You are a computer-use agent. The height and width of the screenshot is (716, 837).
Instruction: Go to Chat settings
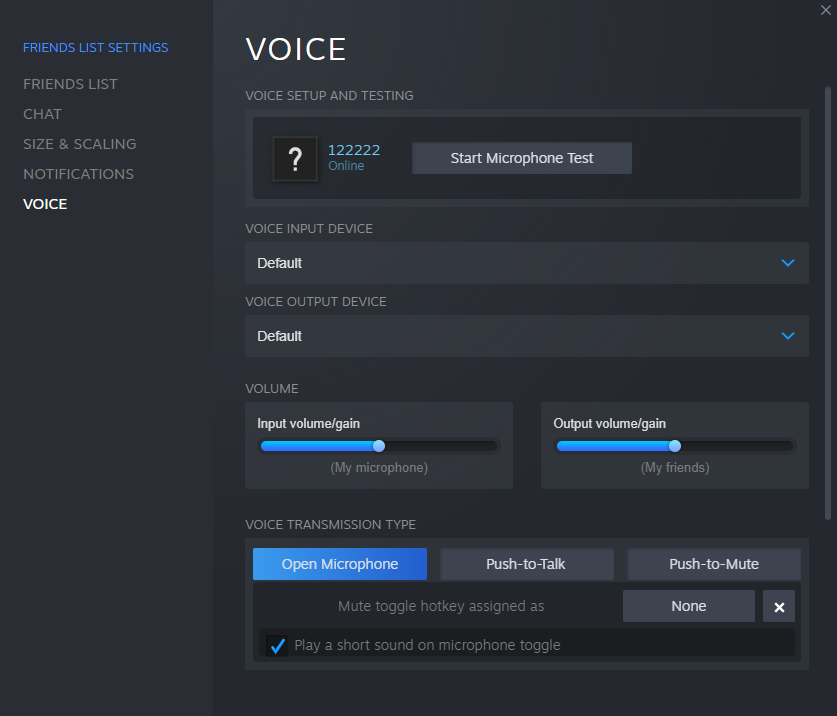43,114
